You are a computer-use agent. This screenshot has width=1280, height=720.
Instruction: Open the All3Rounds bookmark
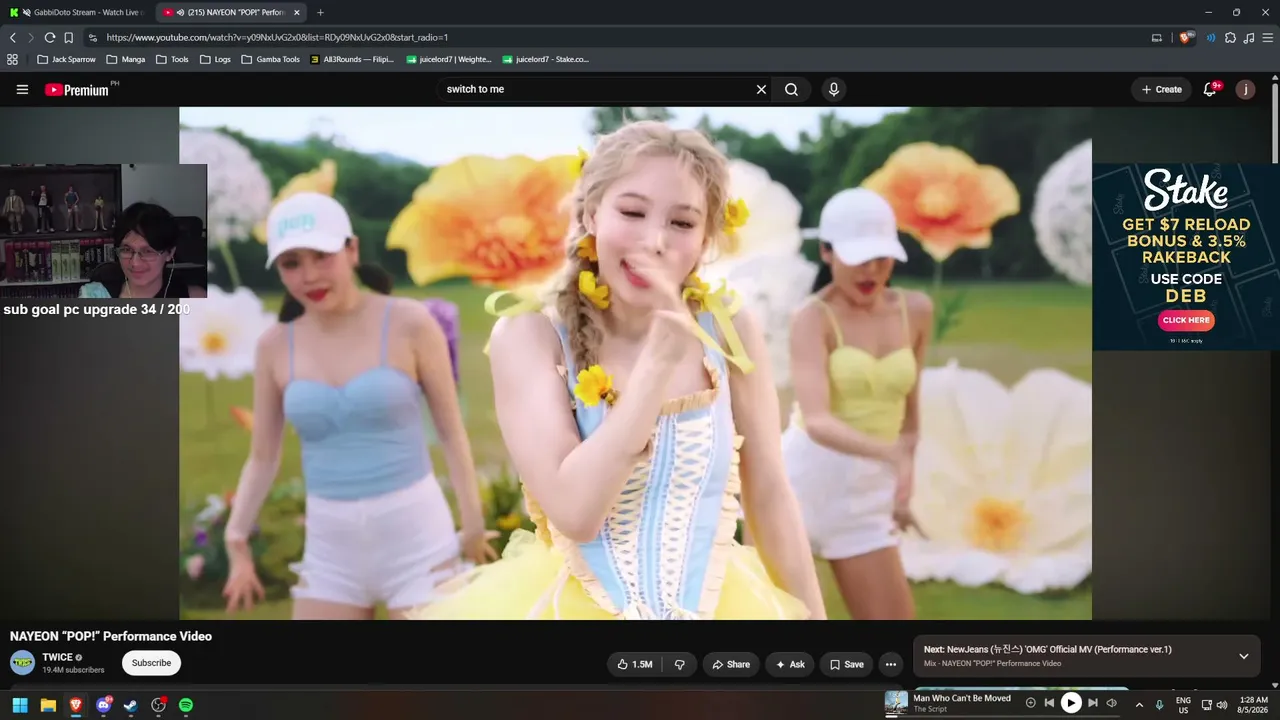[352, 59]
